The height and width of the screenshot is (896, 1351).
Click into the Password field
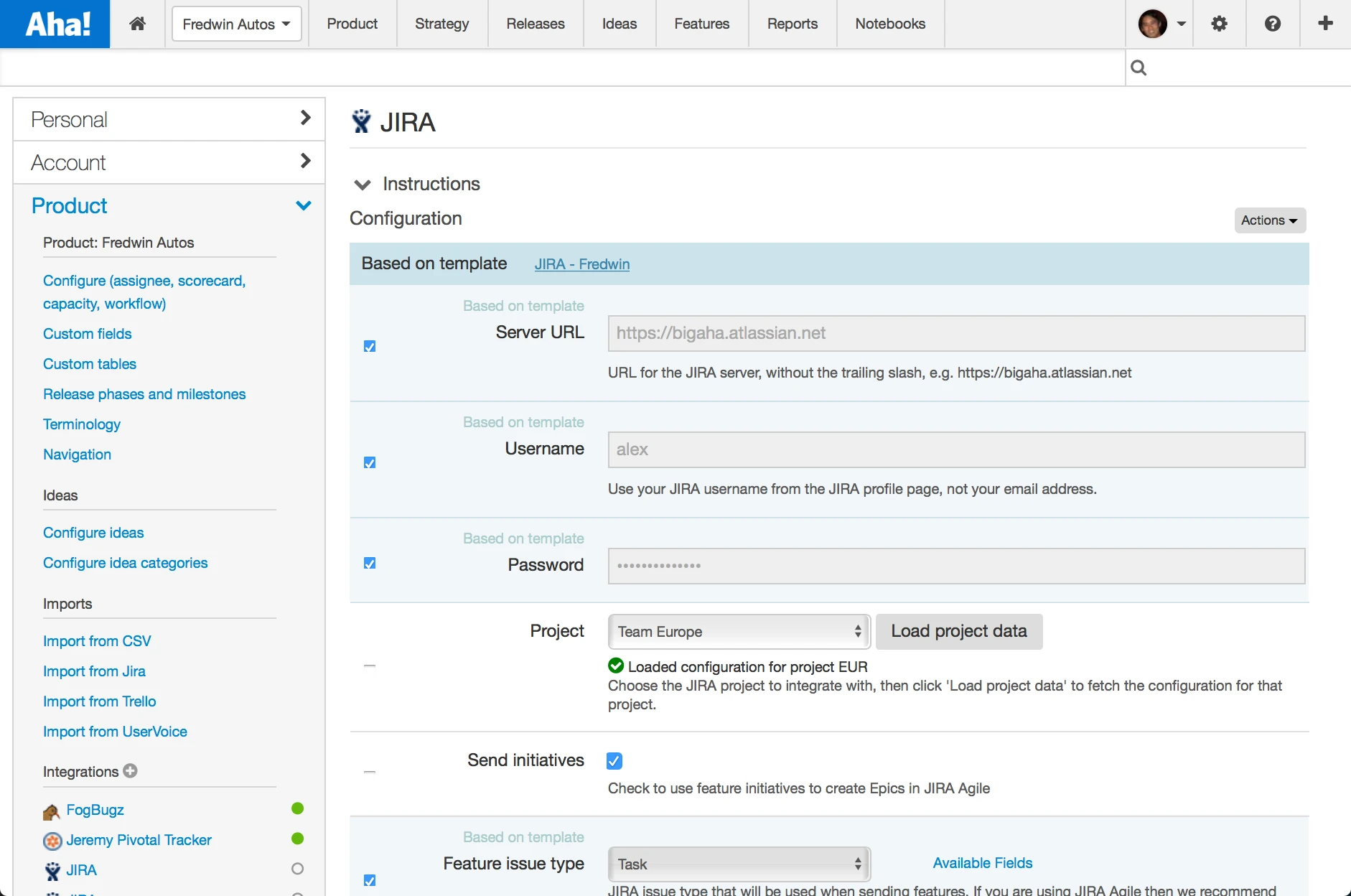click(956, 566)
